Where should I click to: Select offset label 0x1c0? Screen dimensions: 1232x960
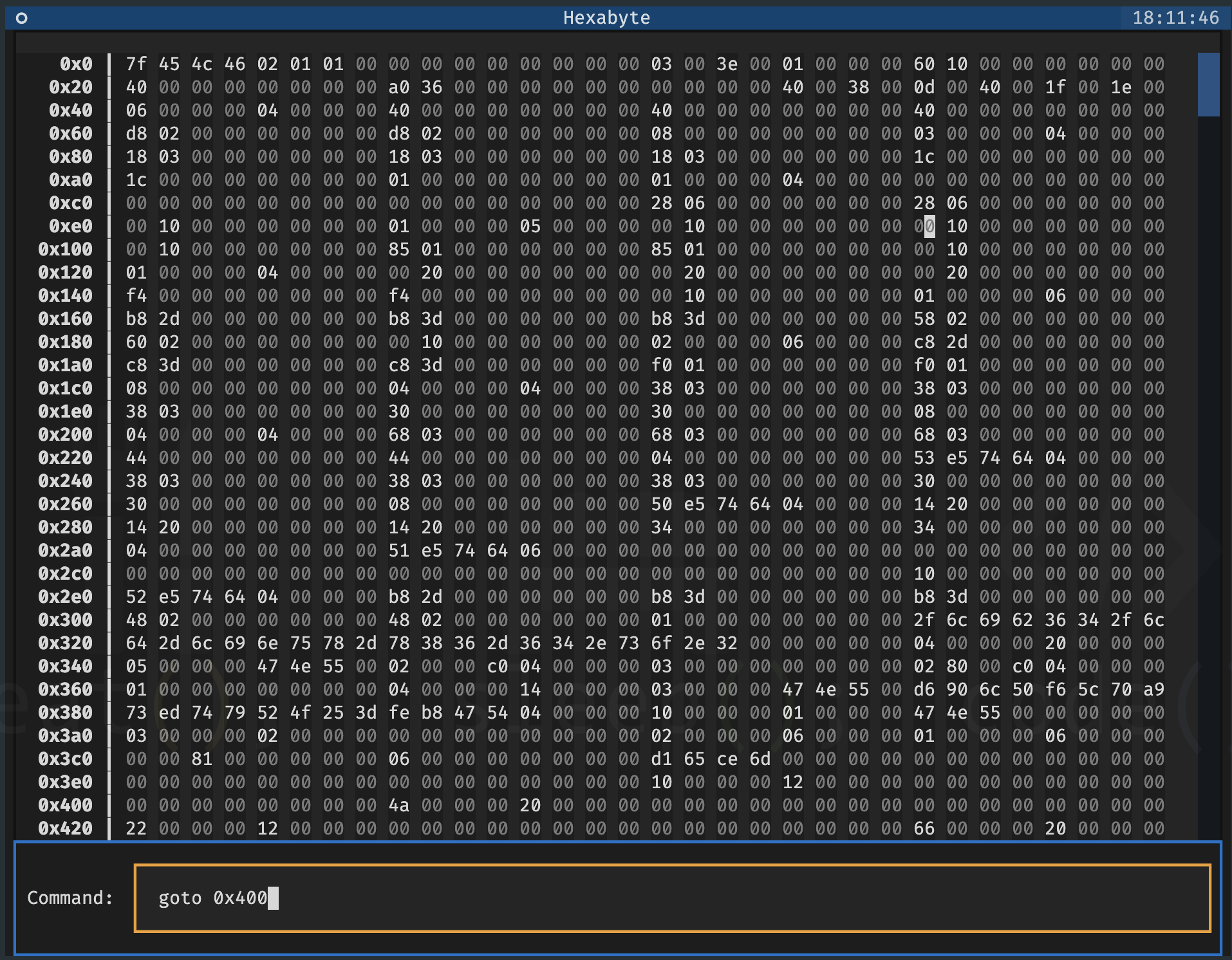[66, 388]
